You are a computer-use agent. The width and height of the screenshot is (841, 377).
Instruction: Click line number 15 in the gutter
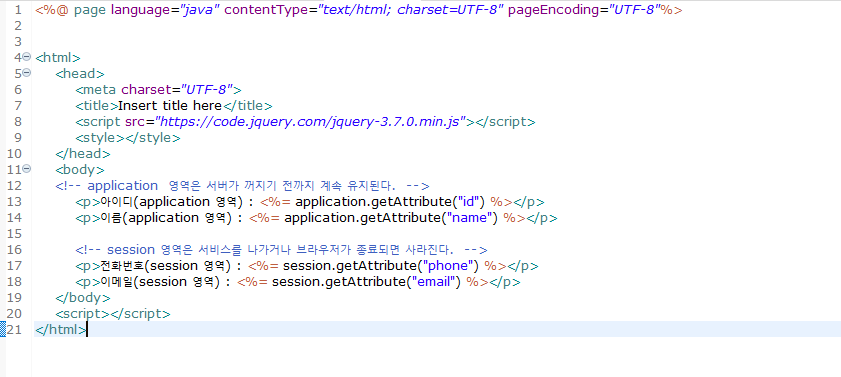(15, 234)
